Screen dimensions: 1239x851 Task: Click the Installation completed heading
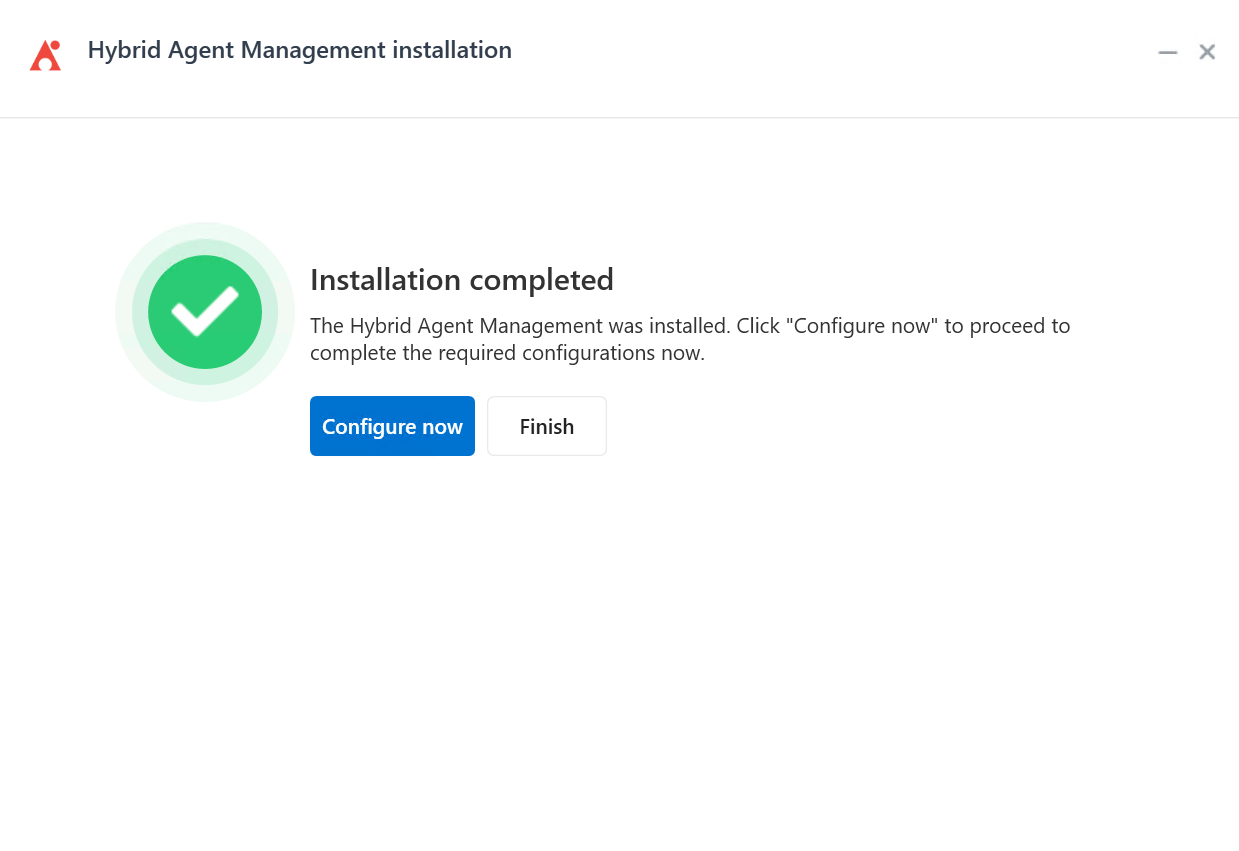(x=462, y=280)
